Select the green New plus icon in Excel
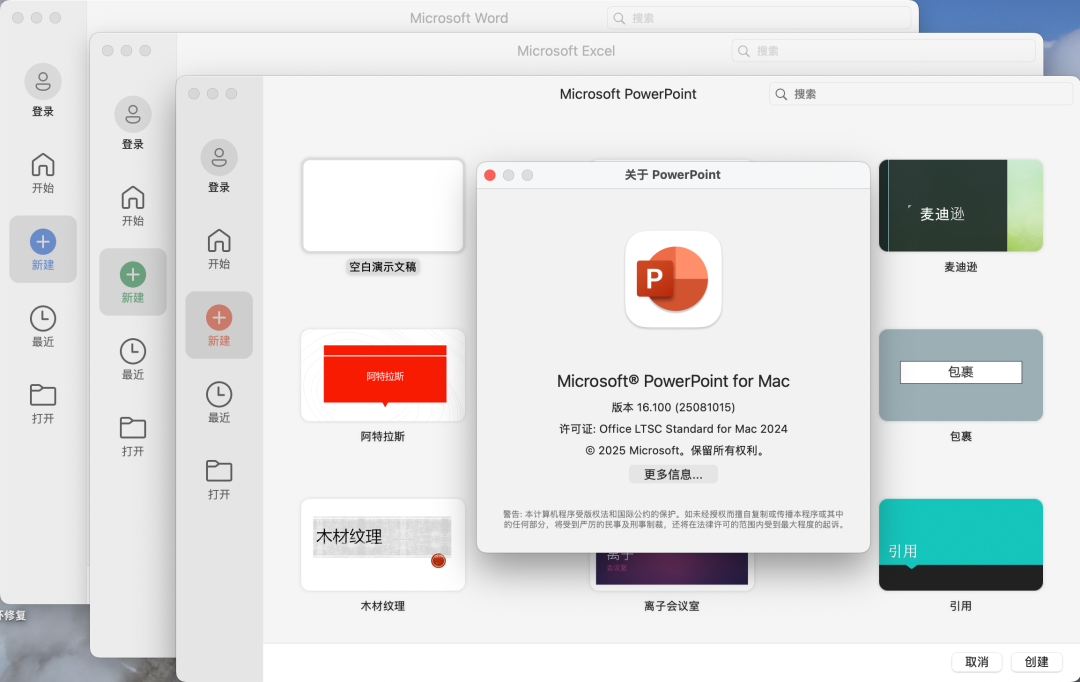Viewport: 1080px width, 682px height. point(133,275)
